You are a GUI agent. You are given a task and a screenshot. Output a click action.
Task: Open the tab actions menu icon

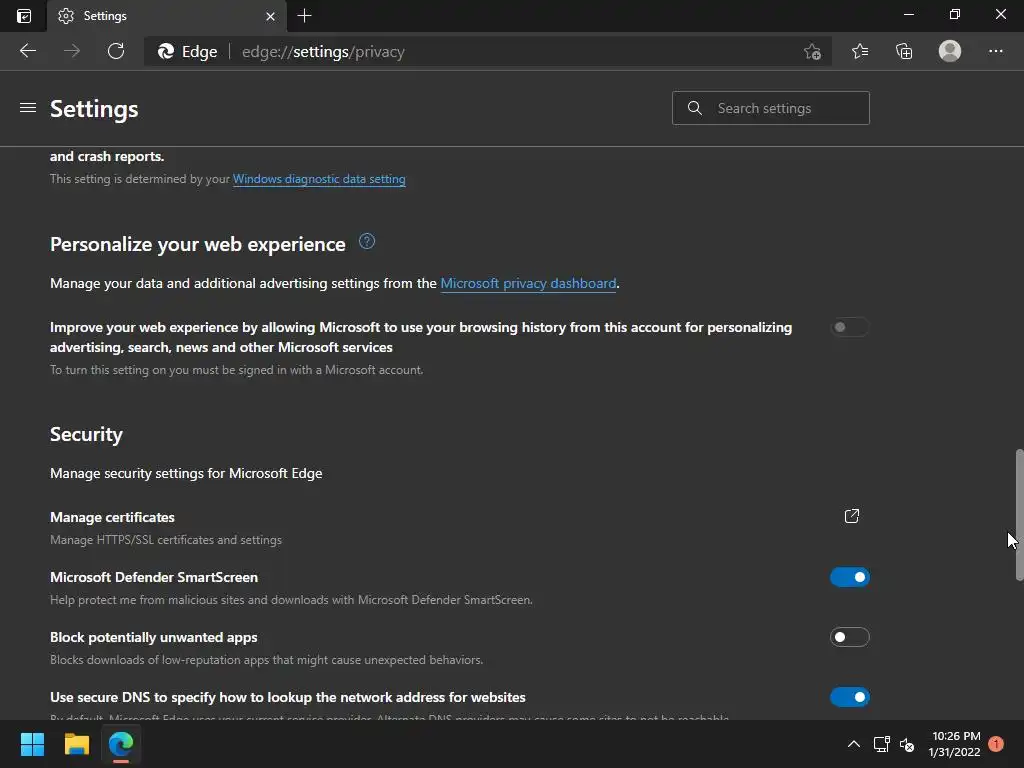coord(24,16)
